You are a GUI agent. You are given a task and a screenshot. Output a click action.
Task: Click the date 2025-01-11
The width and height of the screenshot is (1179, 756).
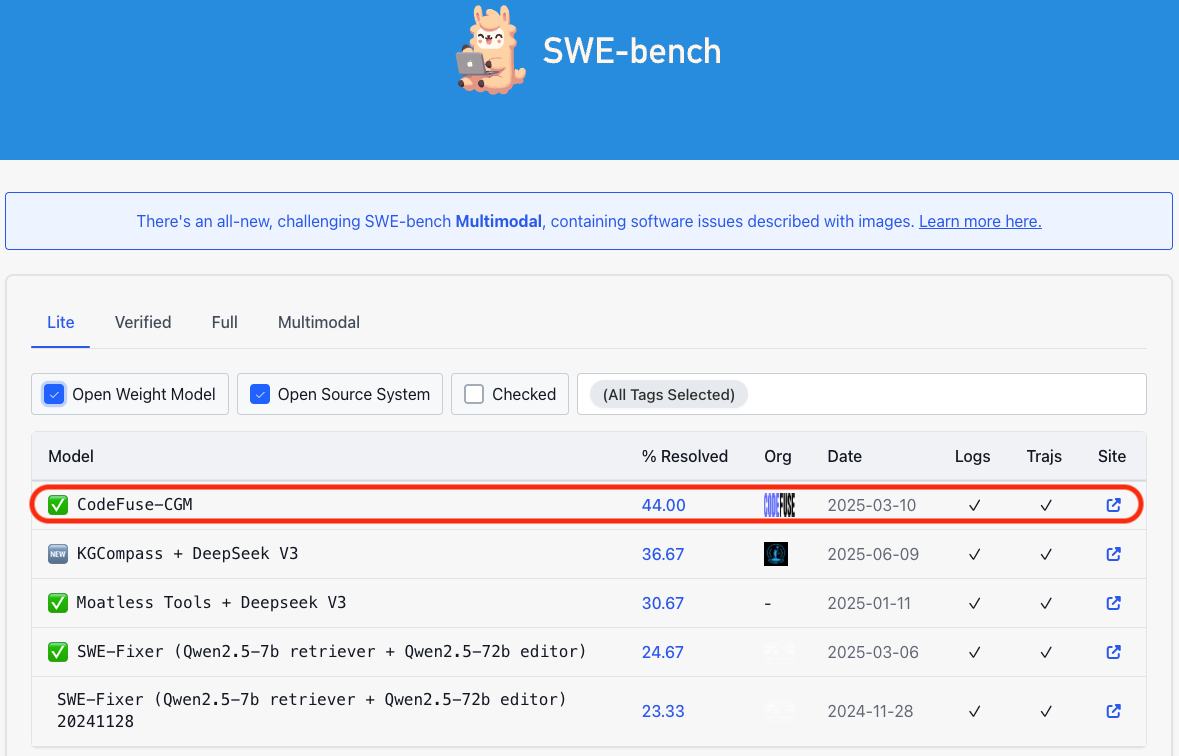point(868,603)
